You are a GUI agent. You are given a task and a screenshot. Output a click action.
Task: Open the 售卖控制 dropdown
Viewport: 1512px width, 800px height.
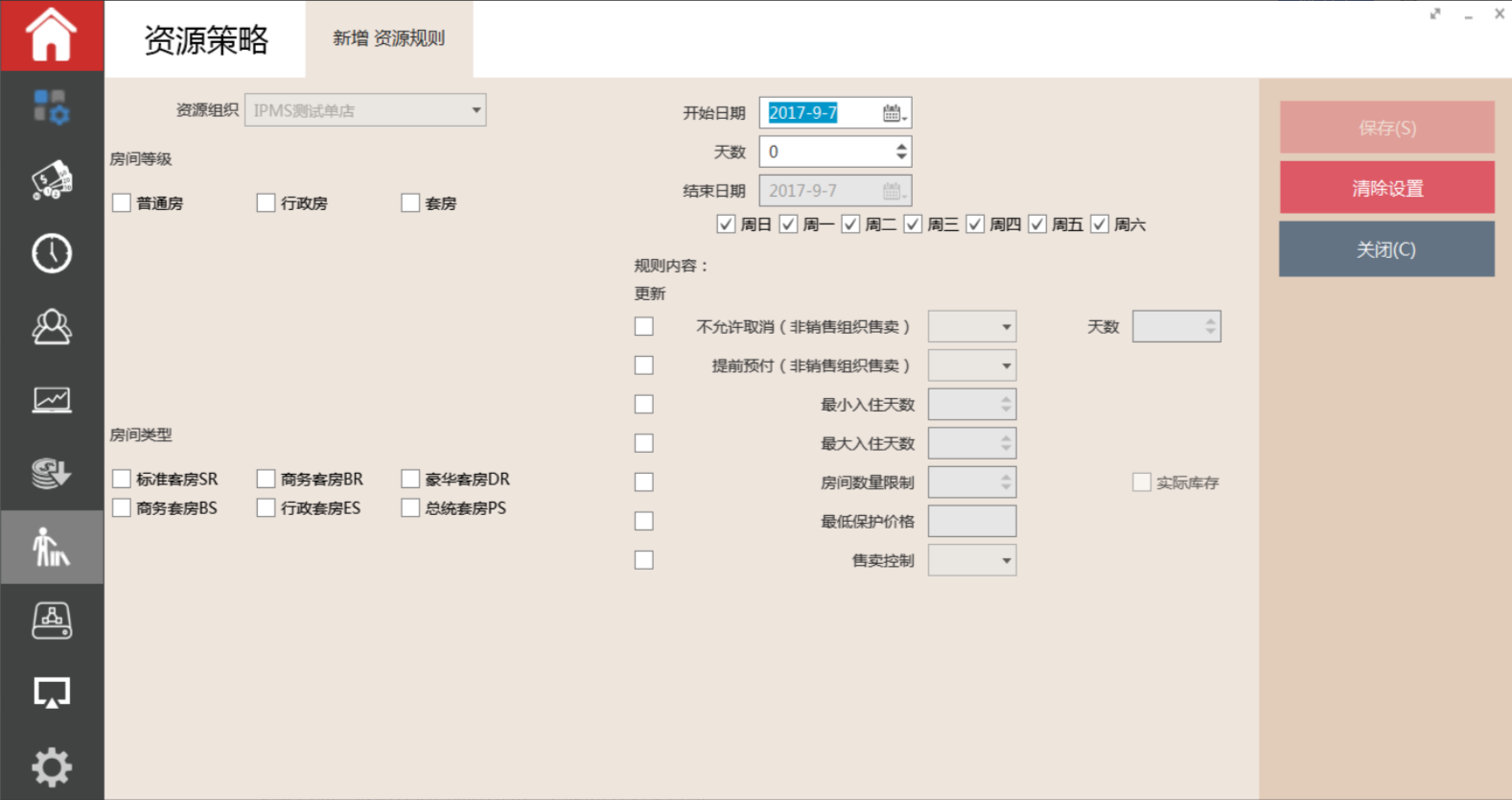1006,560
